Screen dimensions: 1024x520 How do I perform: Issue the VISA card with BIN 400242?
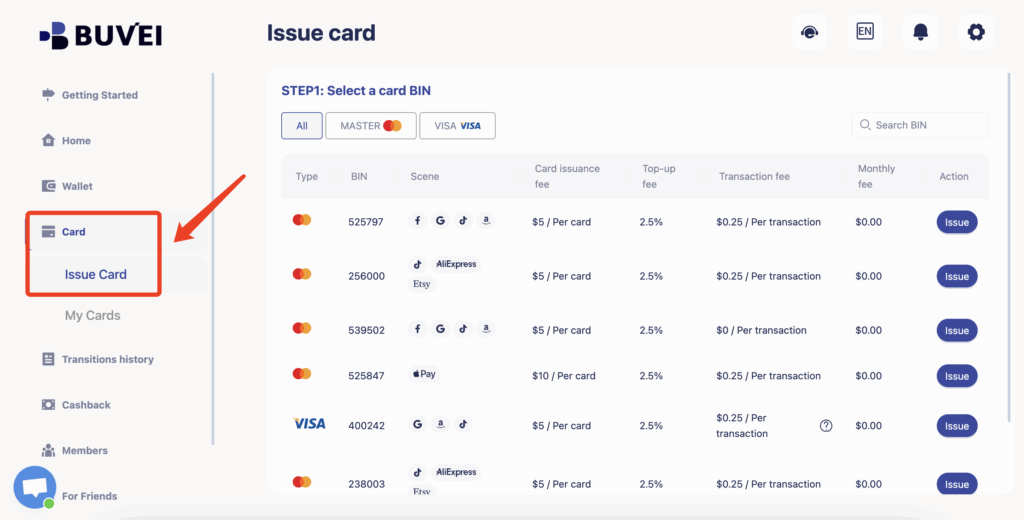(x=956, y=426)
